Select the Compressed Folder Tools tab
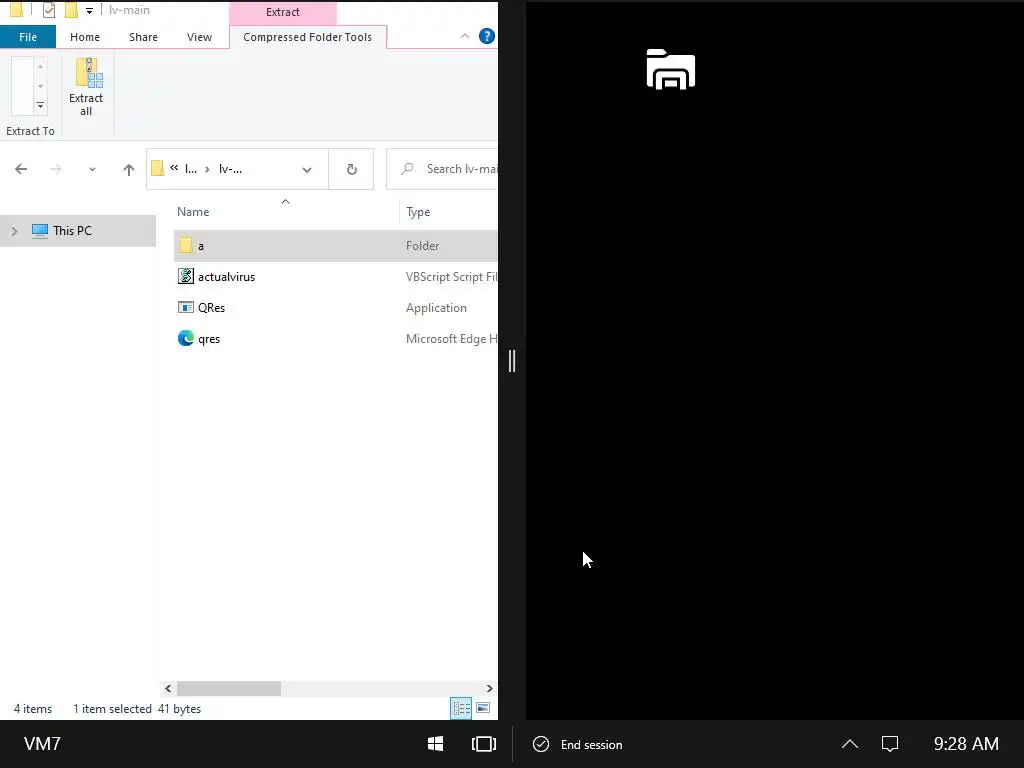 [308, 37]
